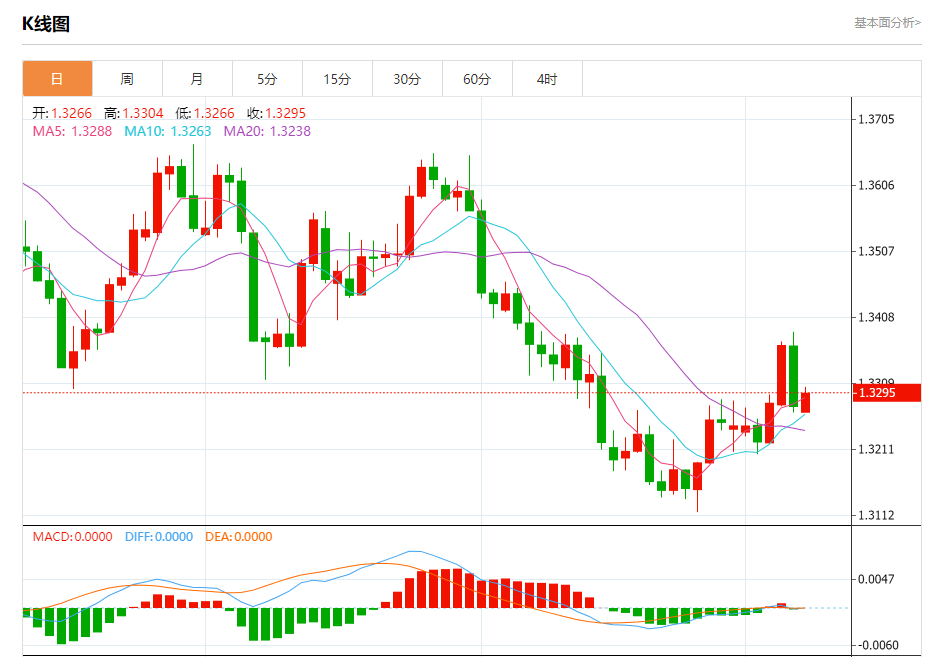Click the 1.3705 price axis label
Viewport: 931px width, 657px height.
coord(876,119)
